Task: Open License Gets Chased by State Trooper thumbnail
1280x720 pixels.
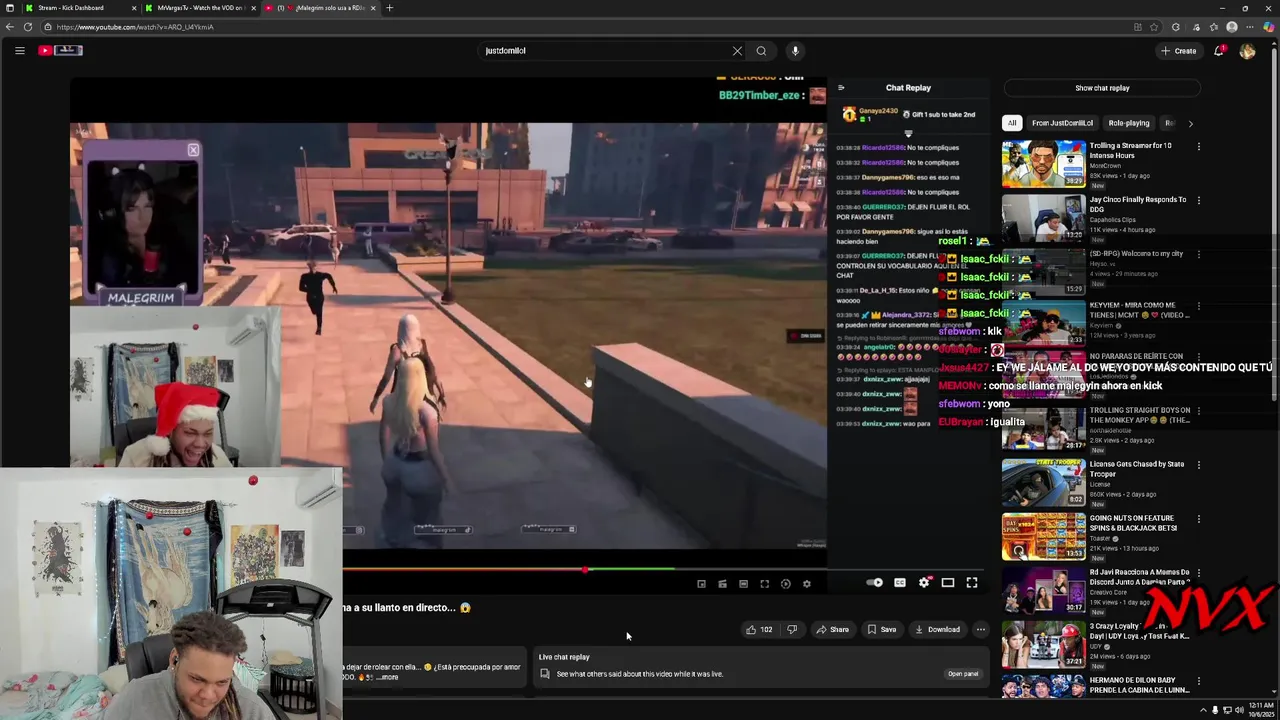Action: point(1043,483)
